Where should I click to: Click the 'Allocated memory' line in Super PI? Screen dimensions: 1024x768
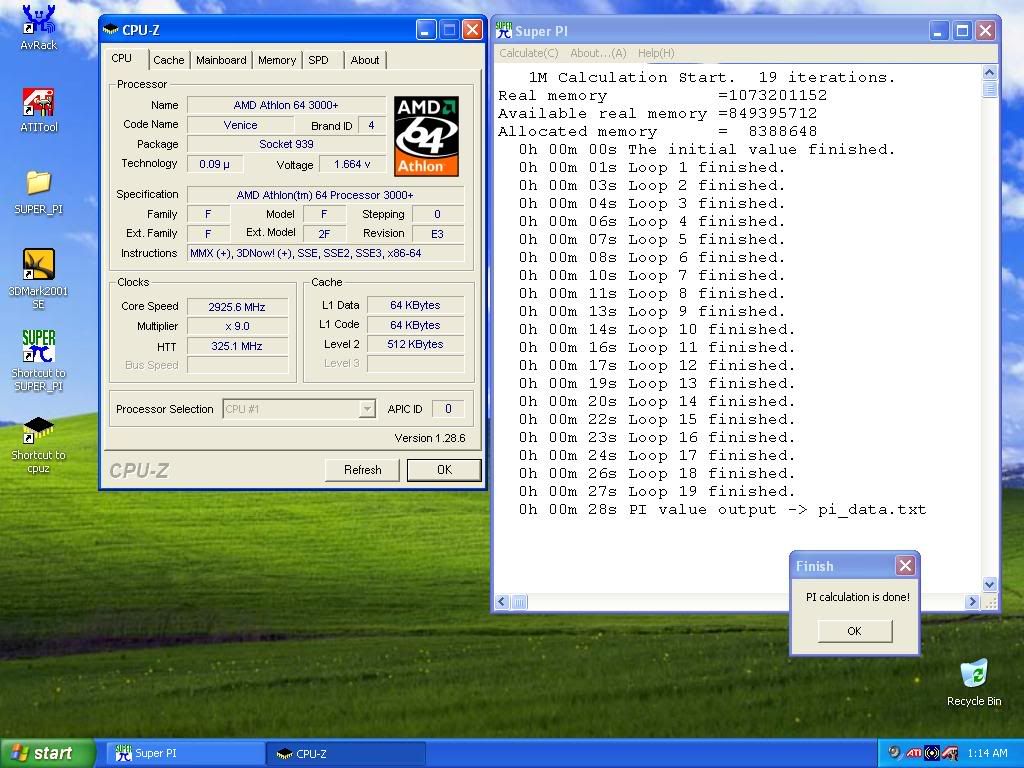click(658, 131)
